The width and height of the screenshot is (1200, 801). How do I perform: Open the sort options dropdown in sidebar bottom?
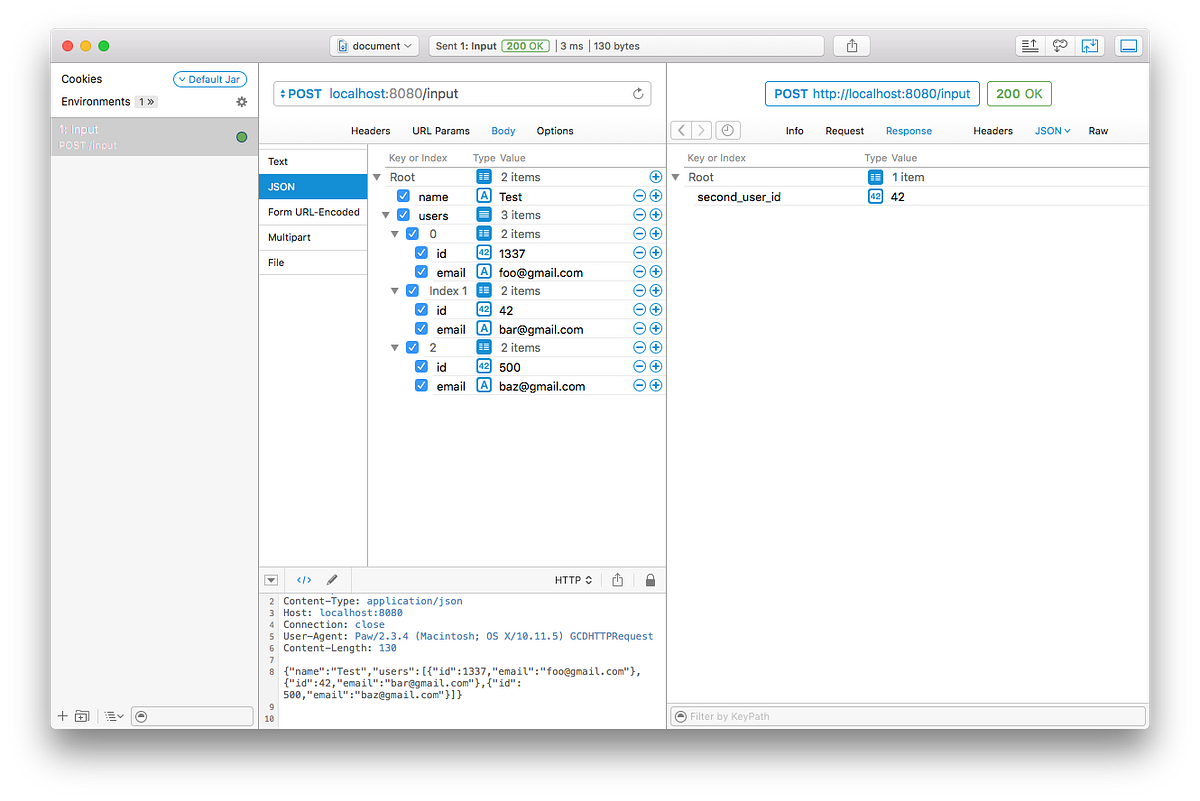coord(114,716)
